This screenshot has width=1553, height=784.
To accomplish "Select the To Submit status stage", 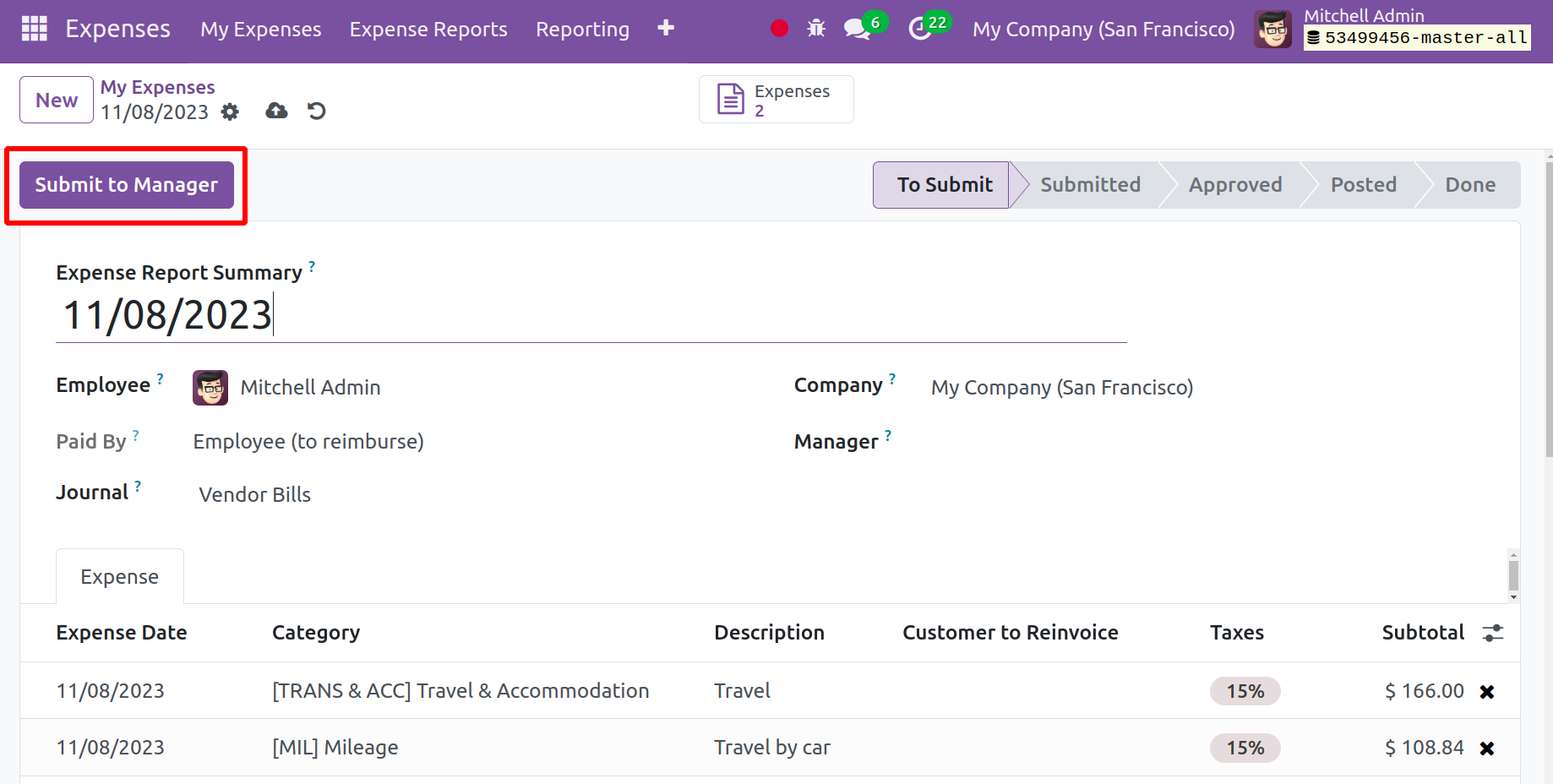I will (942, 185).
